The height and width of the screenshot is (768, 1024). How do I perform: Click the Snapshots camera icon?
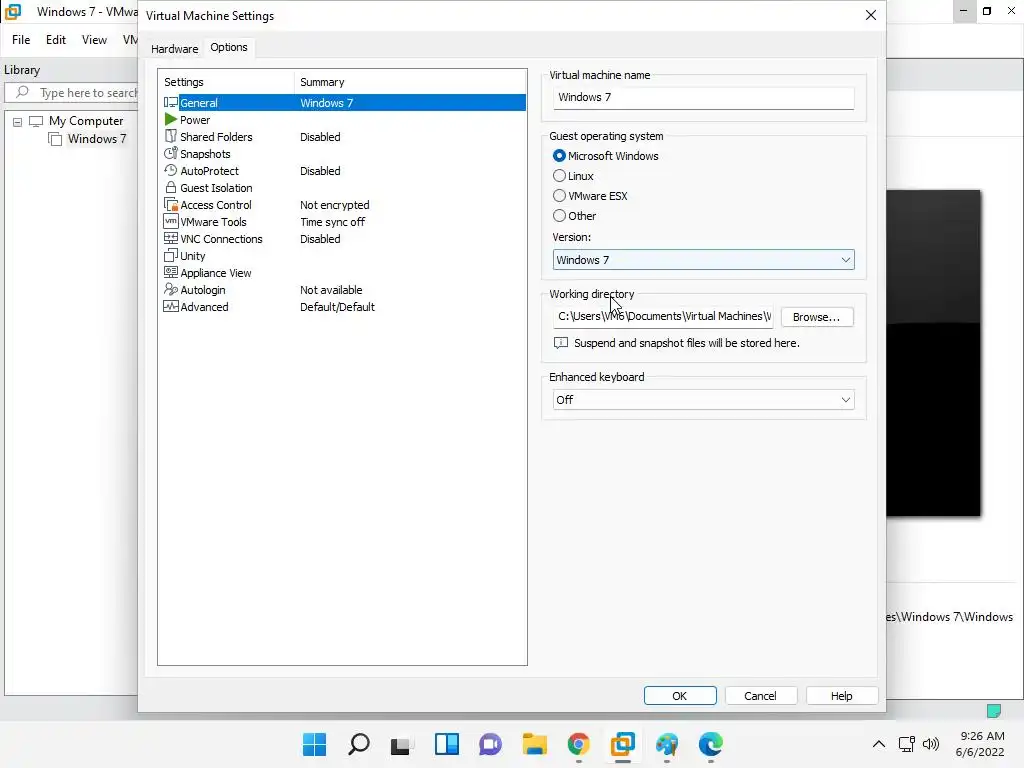click(x=170, y=153)
